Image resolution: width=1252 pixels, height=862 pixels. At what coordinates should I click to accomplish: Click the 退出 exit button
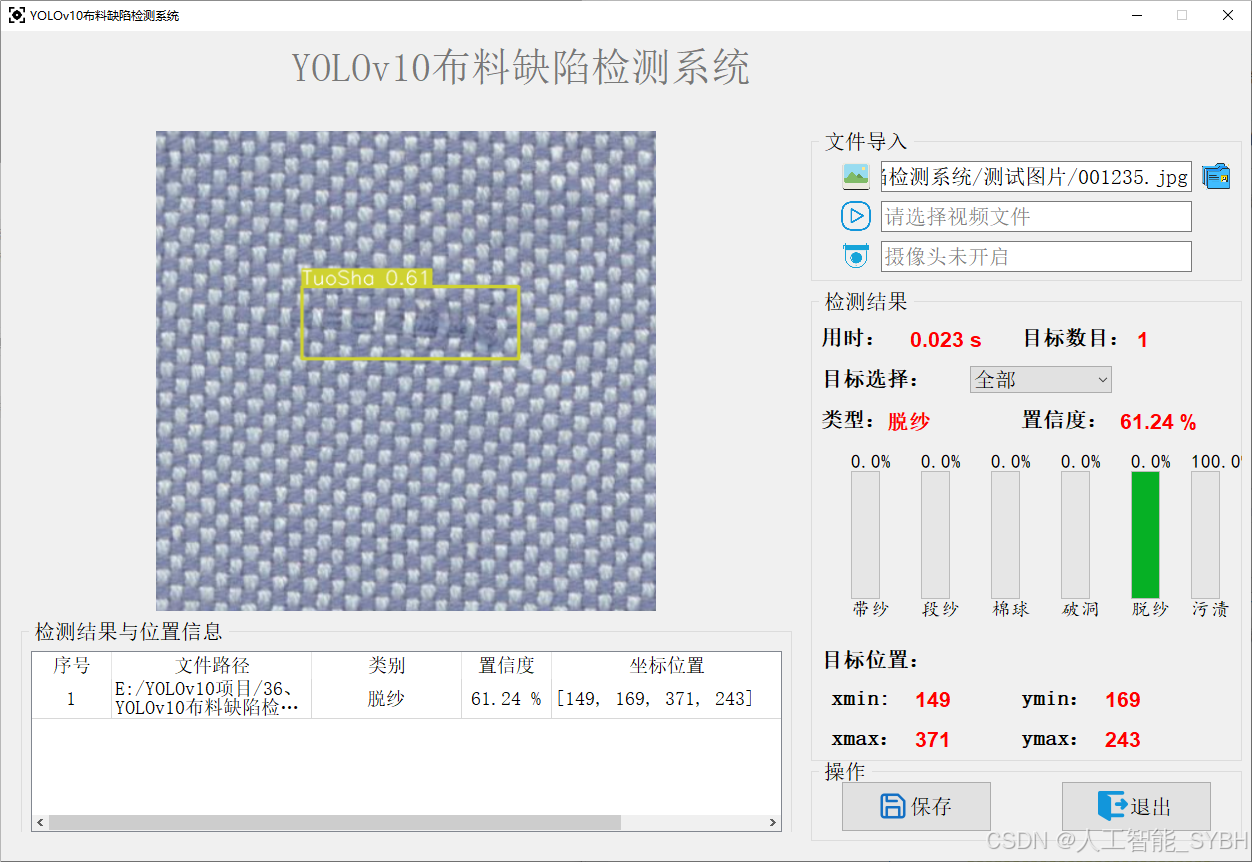click(x=1136, y=806)
